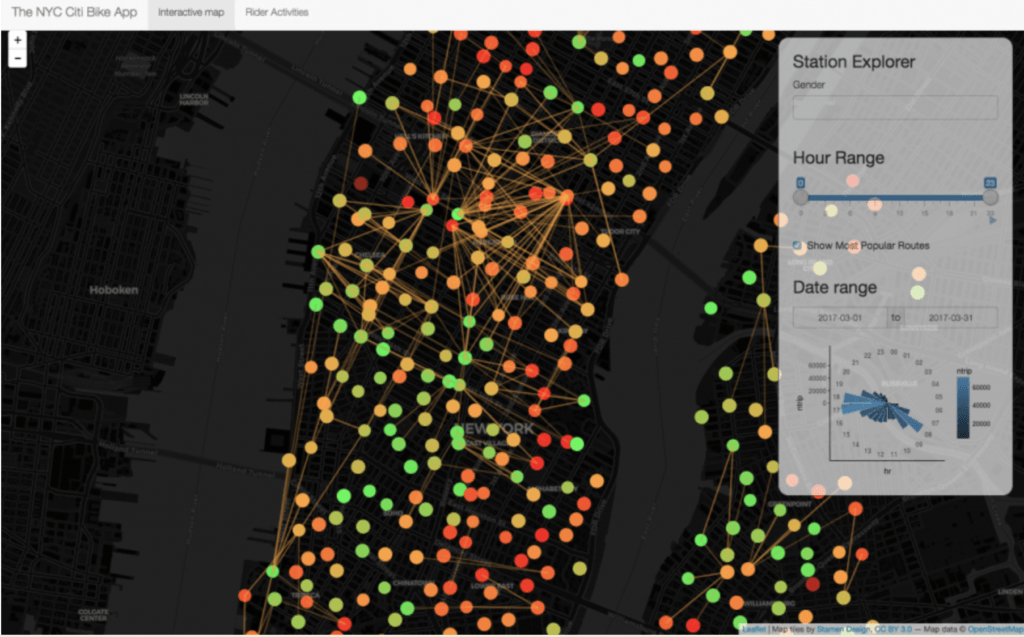Click the Hoboken label on the map
1024x637 pixels.
pos(112,290)
